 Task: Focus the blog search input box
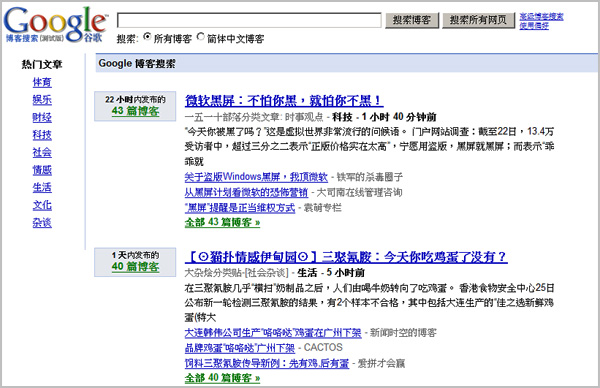[x=249, y=20]
